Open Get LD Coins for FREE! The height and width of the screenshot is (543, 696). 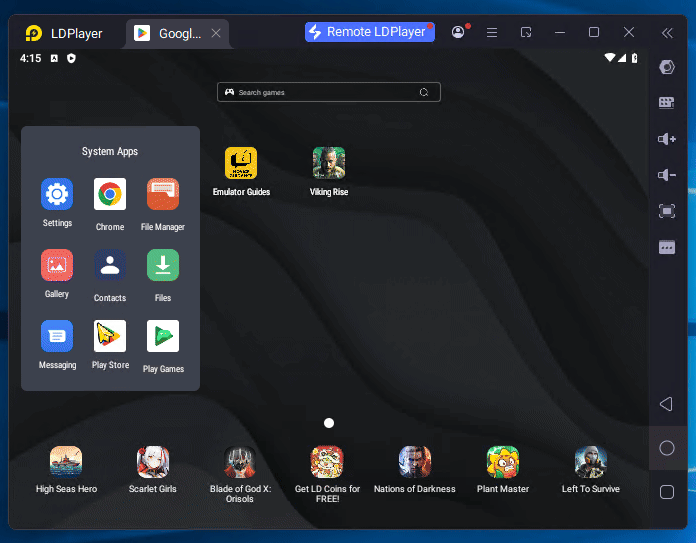coord(327,462)
